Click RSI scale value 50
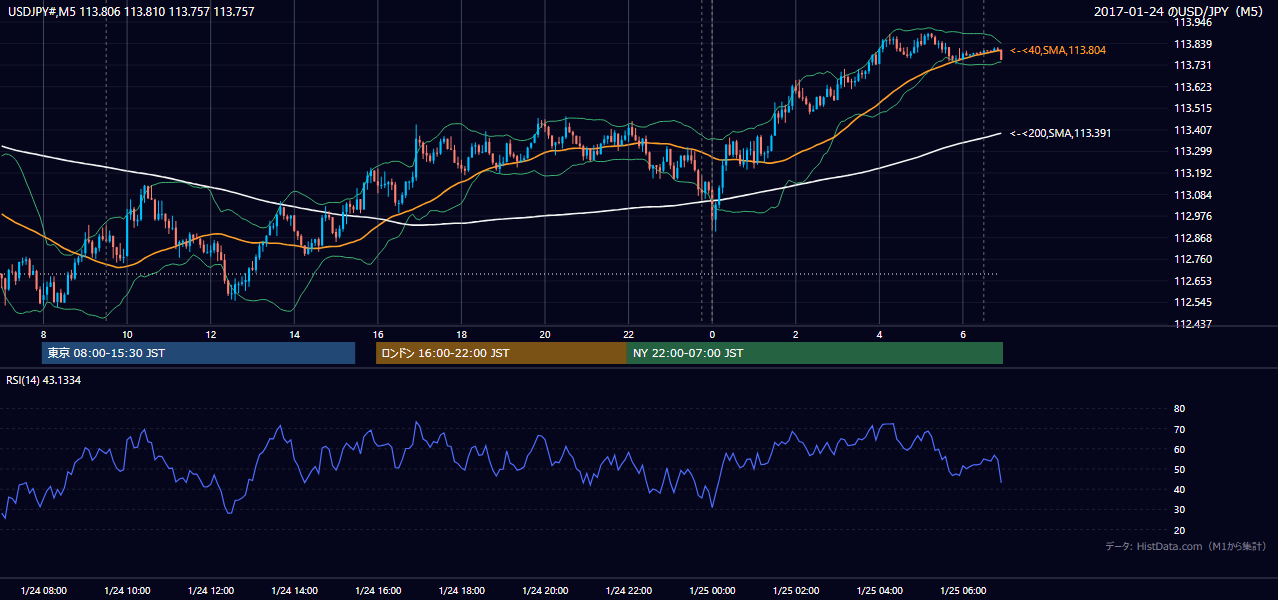 click(1179, 469)
